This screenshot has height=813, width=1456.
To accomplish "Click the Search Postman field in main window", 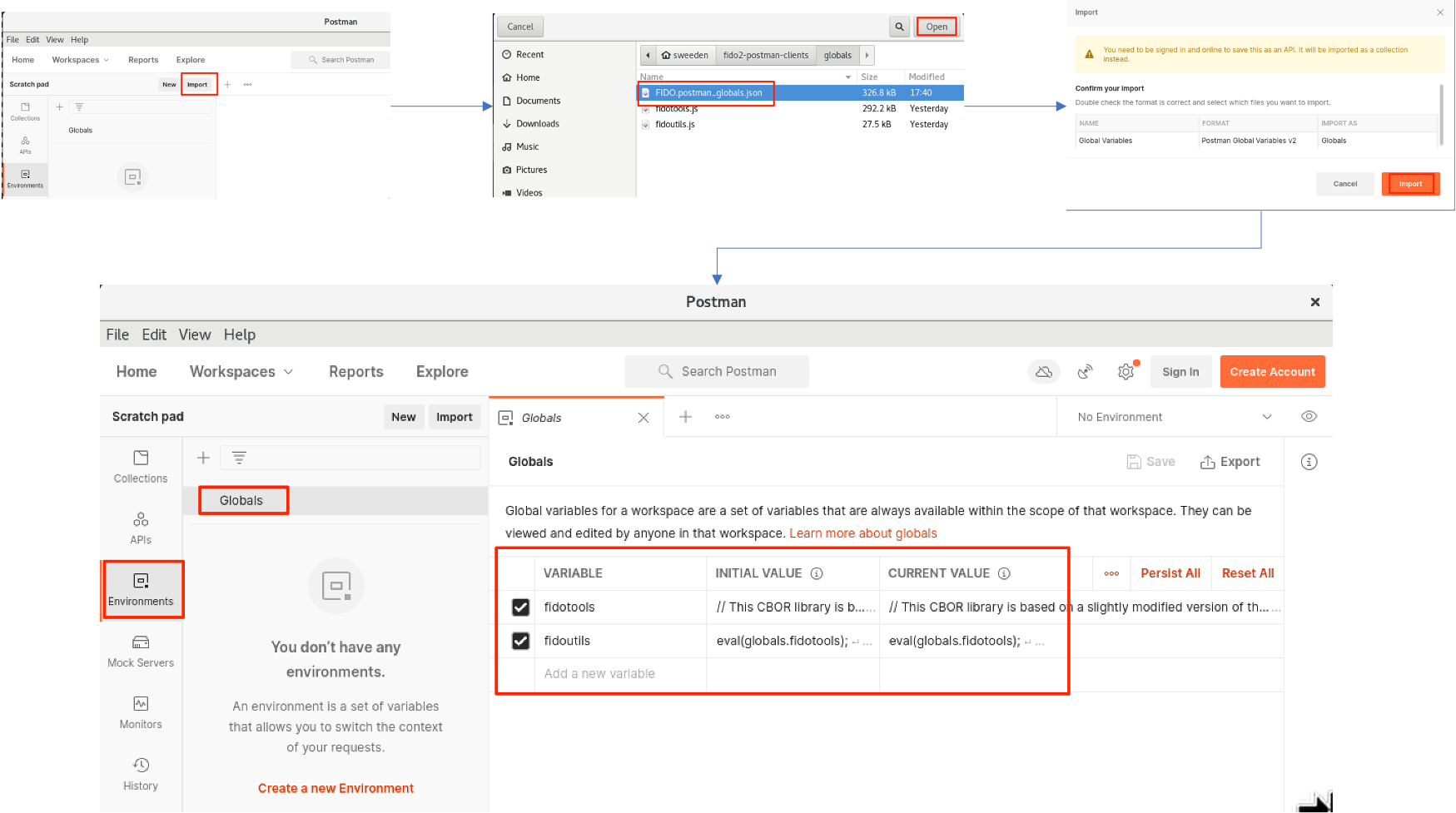I will [x=717, y=372].
